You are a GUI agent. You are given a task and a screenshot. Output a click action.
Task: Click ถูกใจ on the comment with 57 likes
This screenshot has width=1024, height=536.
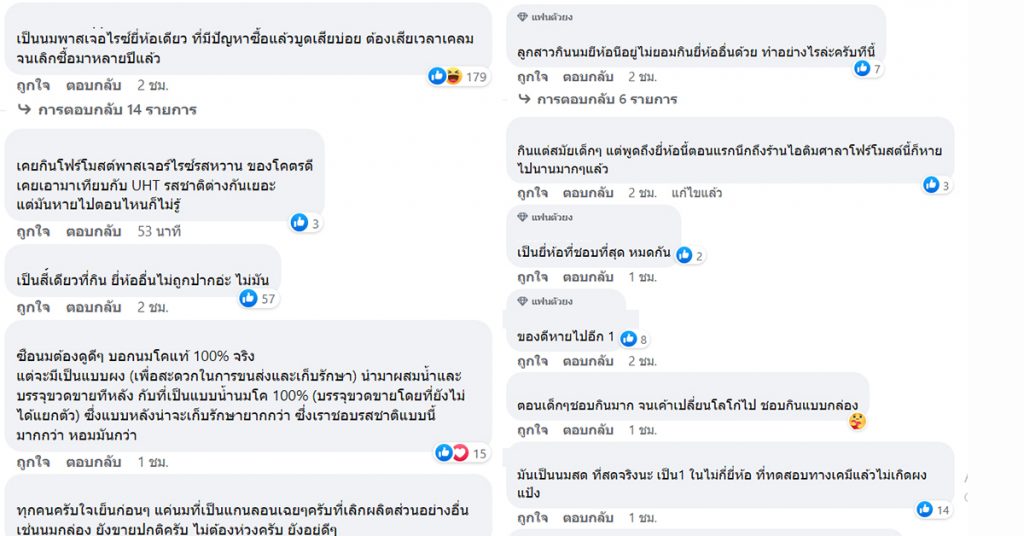(x=33, y=307)
